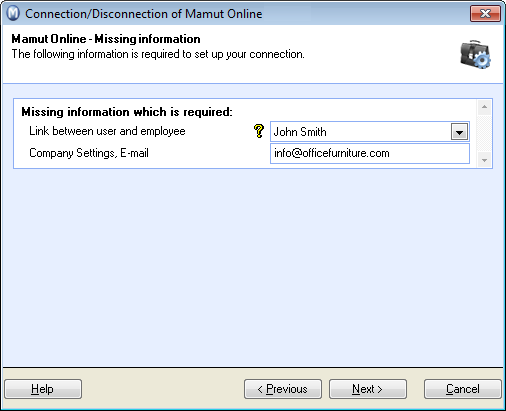
Task: Open Help for this wizard
Action: tap(43, 389)
